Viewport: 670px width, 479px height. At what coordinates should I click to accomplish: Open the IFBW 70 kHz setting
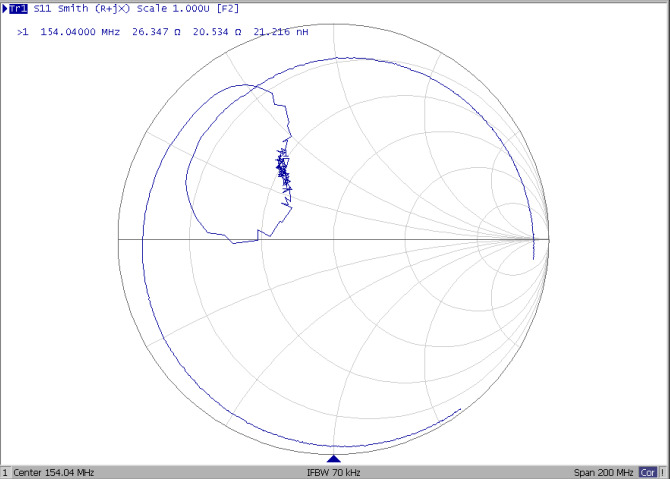334,472
